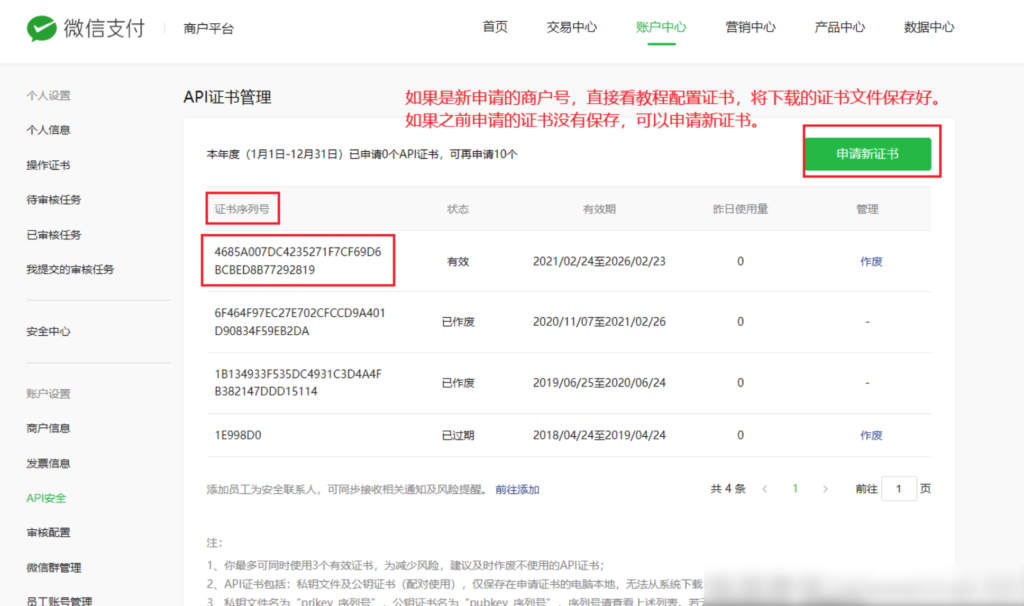Click the next page arrow in pagination
The height and width of the screenshot is (606, 1024).
(824, 489)
